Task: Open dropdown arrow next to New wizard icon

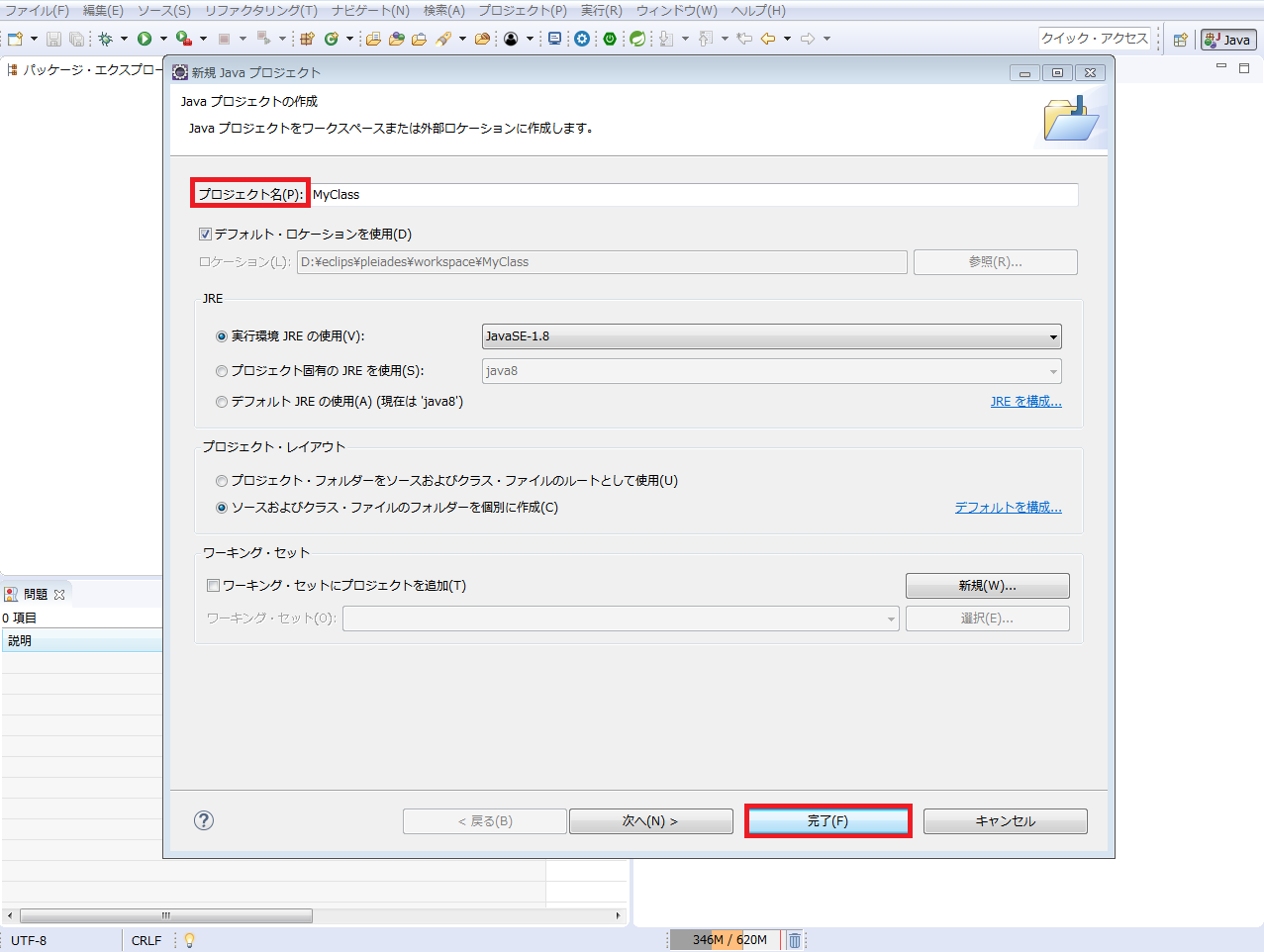Action: (34, 39)
